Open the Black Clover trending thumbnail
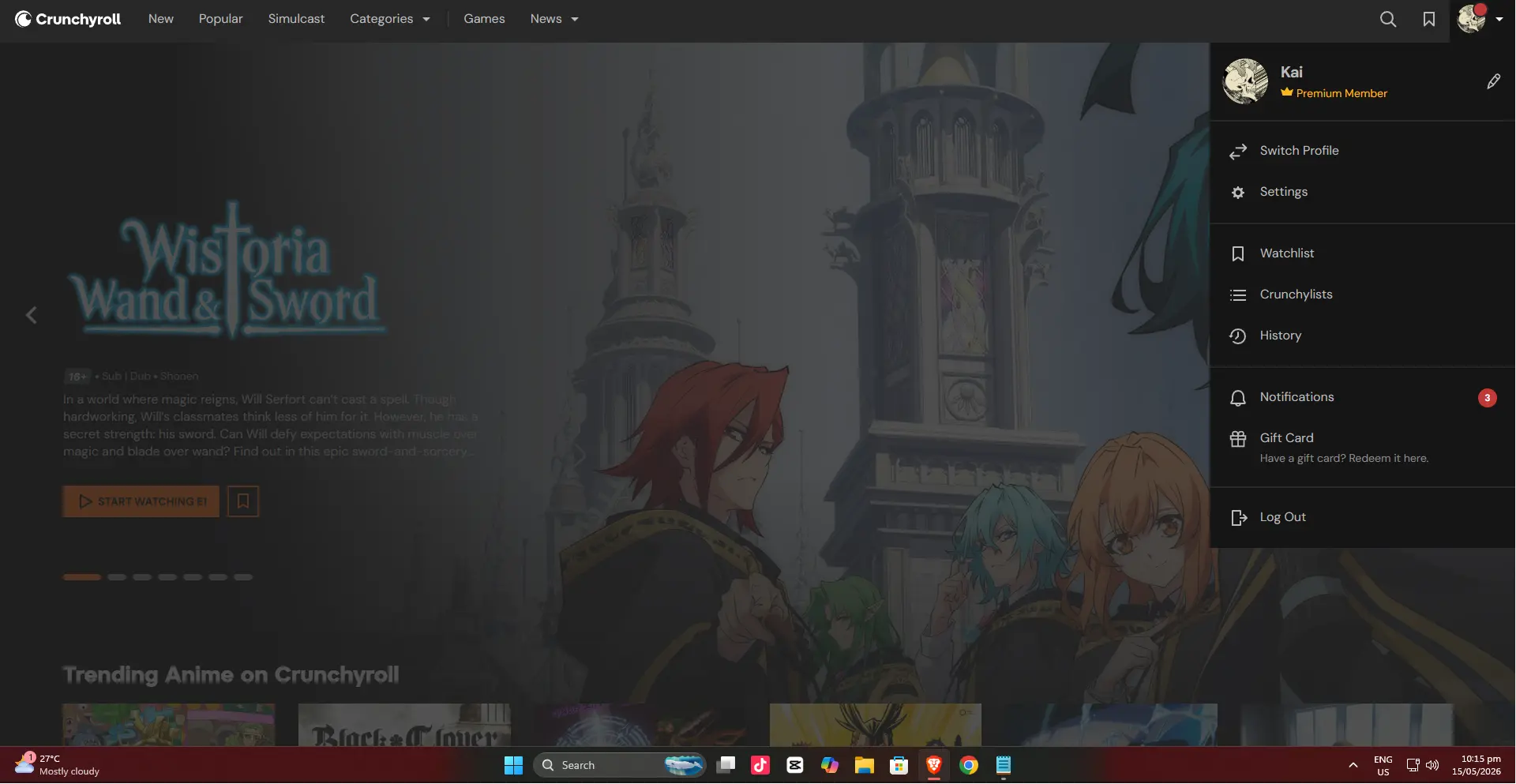This screenshot has width=1516, height=784. 404,725
